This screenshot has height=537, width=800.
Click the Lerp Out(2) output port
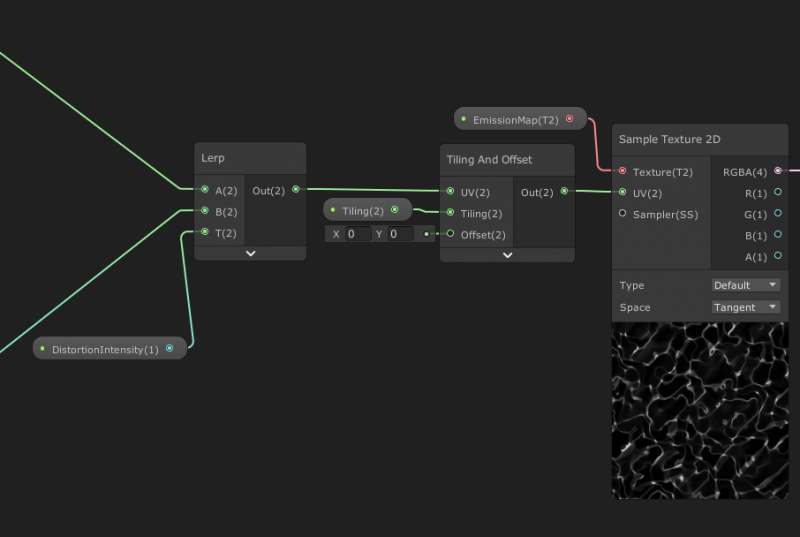[x=295, y=189]
